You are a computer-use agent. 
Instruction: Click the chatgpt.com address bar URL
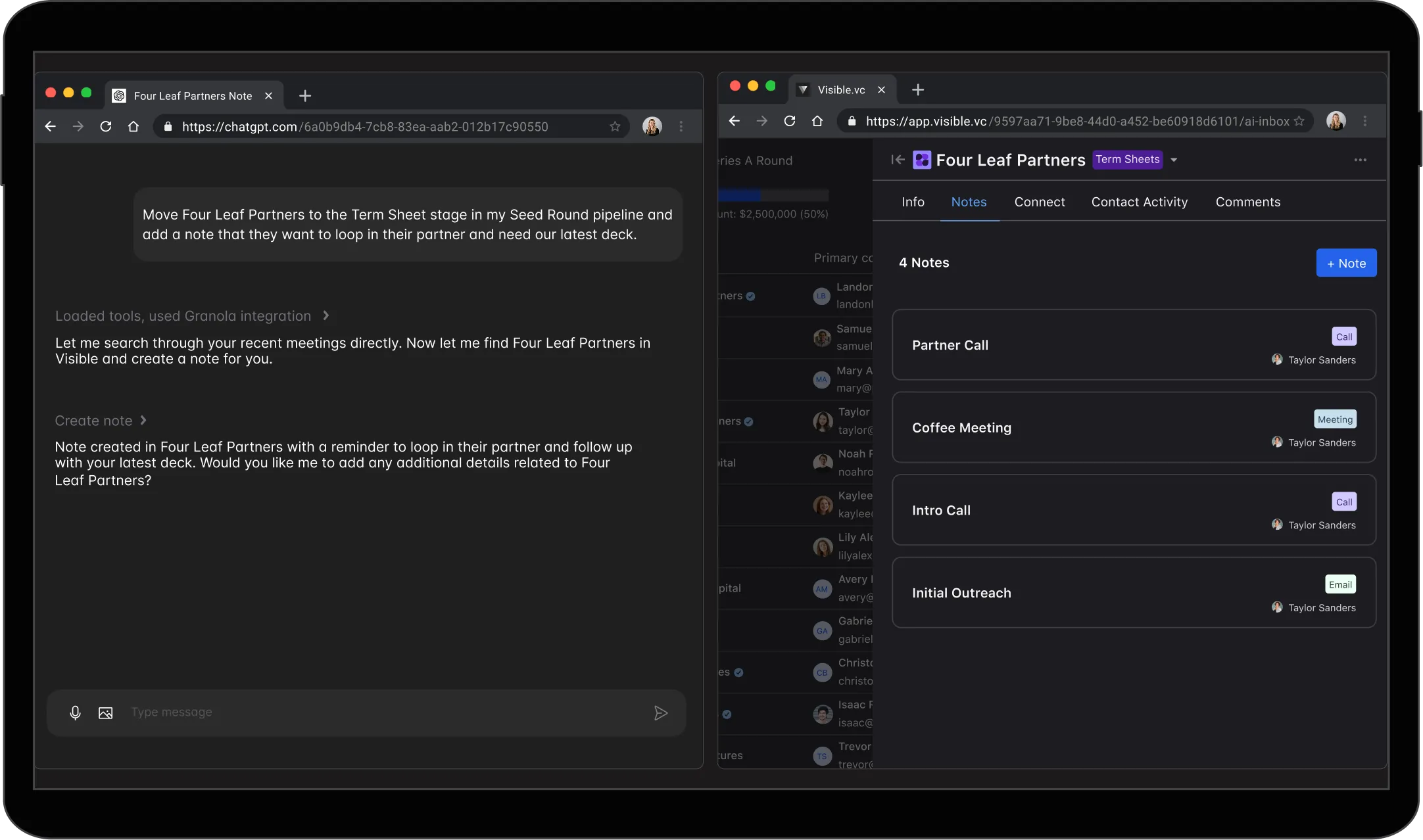pyautogui.click(x=365, y=127)
